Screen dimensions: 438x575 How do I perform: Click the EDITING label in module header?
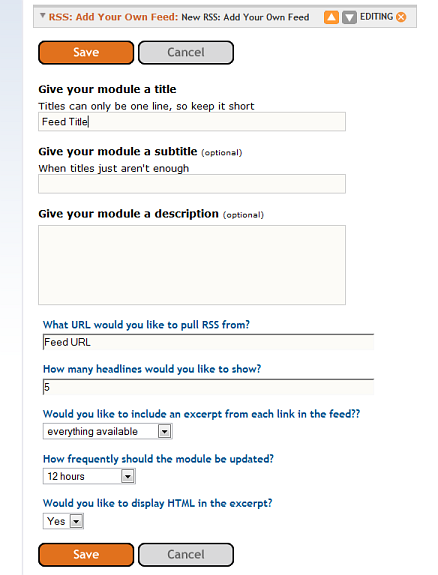point(376,17)
